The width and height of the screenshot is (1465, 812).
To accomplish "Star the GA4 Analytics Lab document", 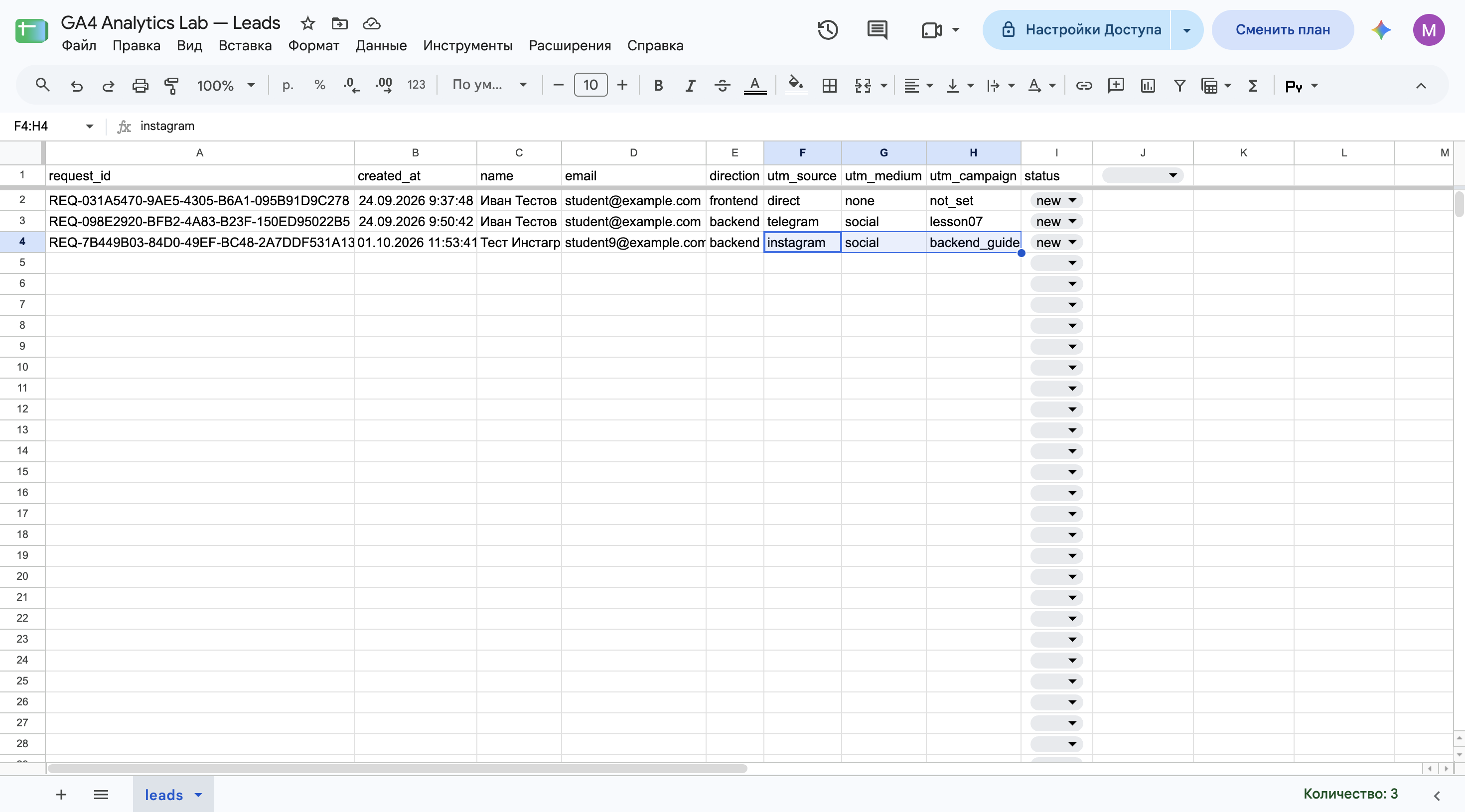I will 307,23.
